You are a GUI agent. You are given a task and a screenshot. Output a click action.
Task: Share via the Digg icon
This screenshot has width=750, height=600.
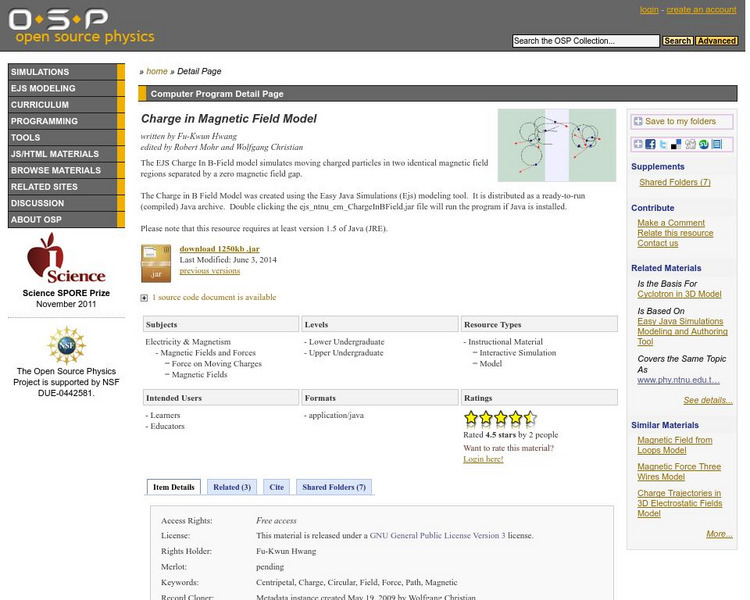tap(690, 144)
